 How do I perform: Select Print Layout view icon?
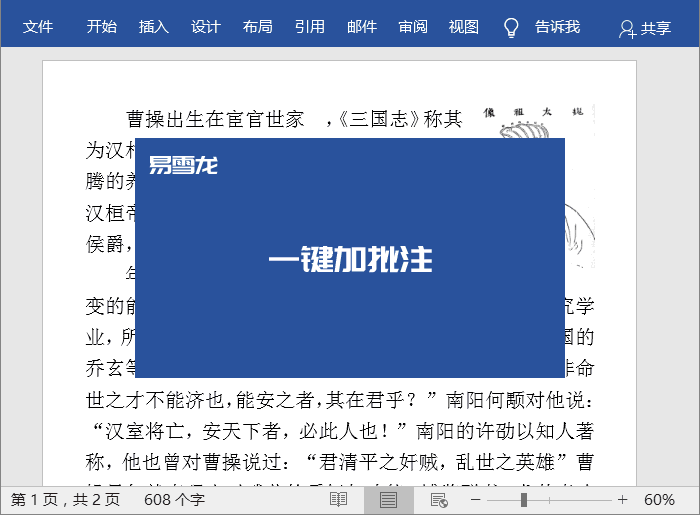pyautogui.click(x=388, y=499)
